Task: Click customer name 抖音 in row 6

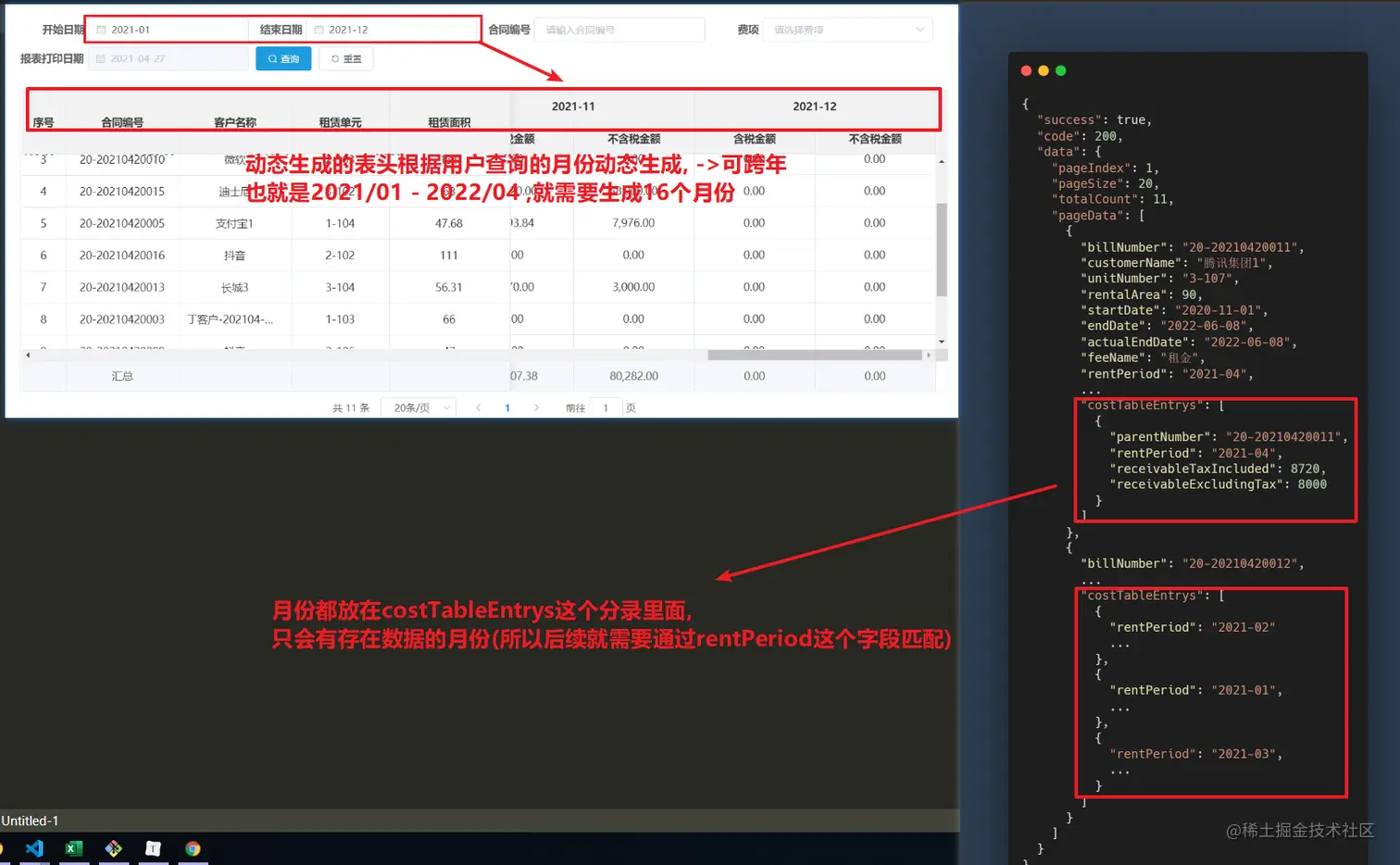Action: point(234,256)
